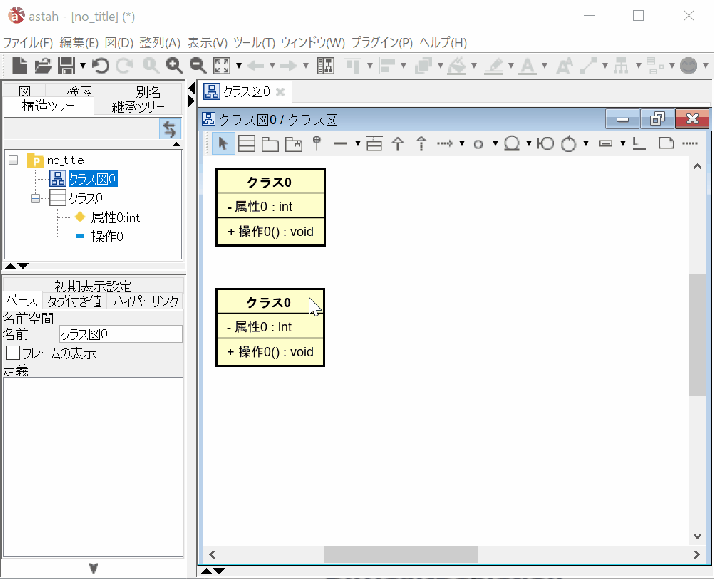The width and height of the screenshot is (714, 579).
Task: Select the arrow selection tool
Action: pyautogui.click(x=223, y=144)
